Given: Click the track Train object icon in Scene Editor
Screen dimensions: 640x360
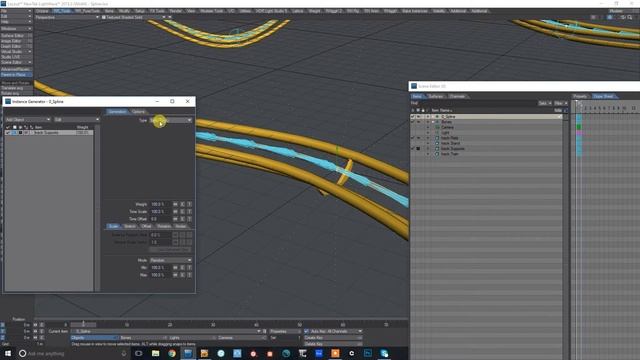Looking at the screenshot, I should click(437, 154).
